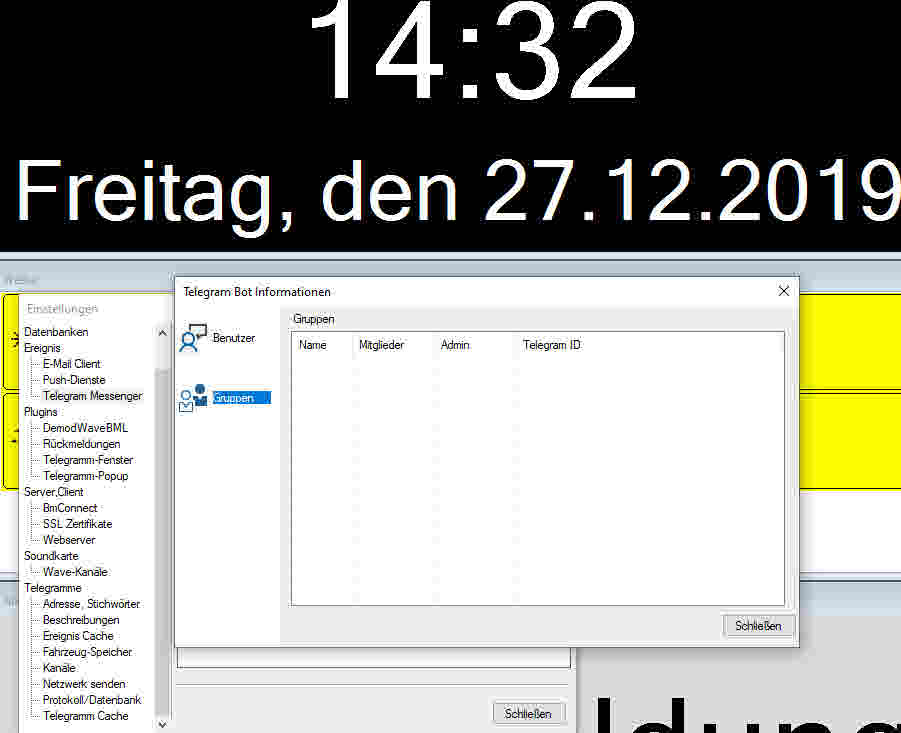Image resolution: width=901 pixels, height=733 pixels.
Task: Sort the groups list by Mitglieder column
Action: pyautogui.click(x=381, y=345)
